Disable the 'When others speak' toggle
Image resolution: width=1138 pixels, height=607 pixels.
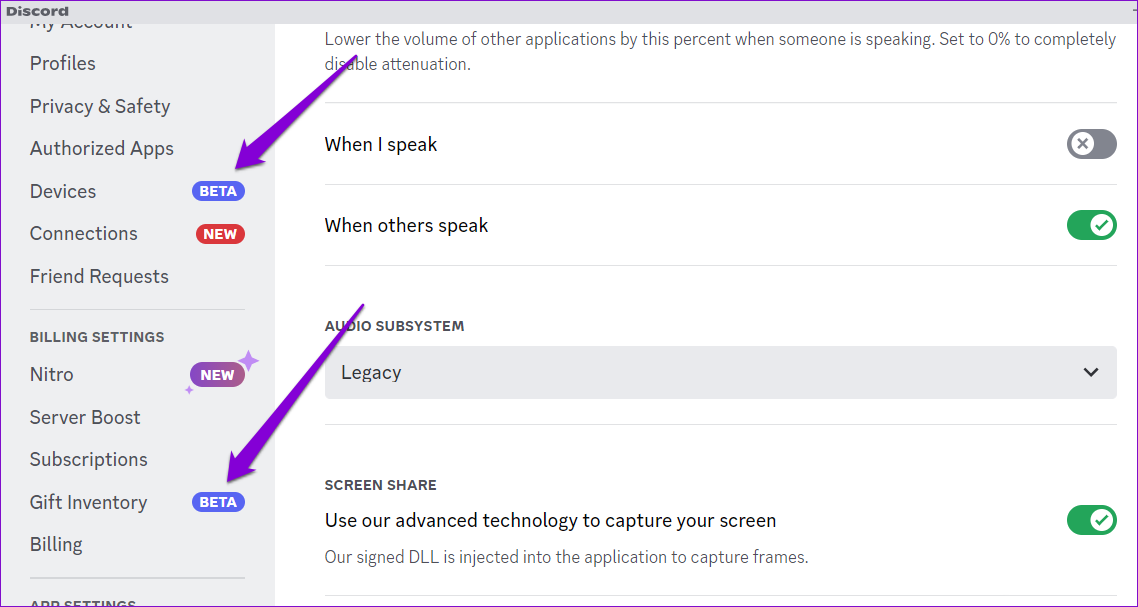[x=1091, y=225]
